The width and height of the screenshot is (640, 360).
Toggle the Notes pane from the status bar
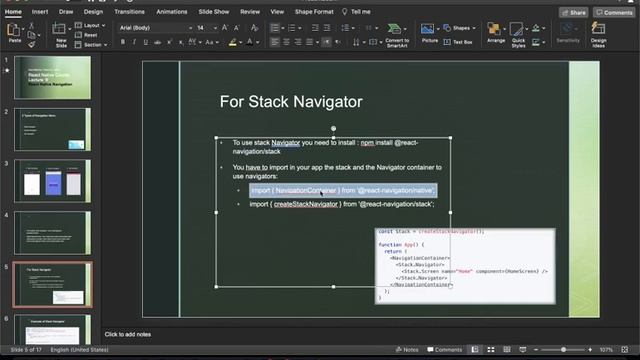[x=407, y=350]
